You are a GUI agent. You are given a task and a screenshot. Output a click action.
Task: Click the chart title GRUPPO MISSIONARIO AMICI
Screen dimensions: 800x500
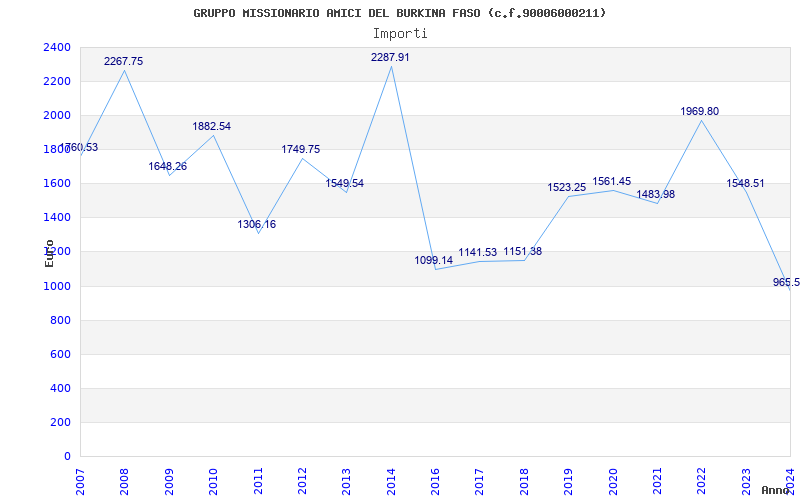(399, 13)
